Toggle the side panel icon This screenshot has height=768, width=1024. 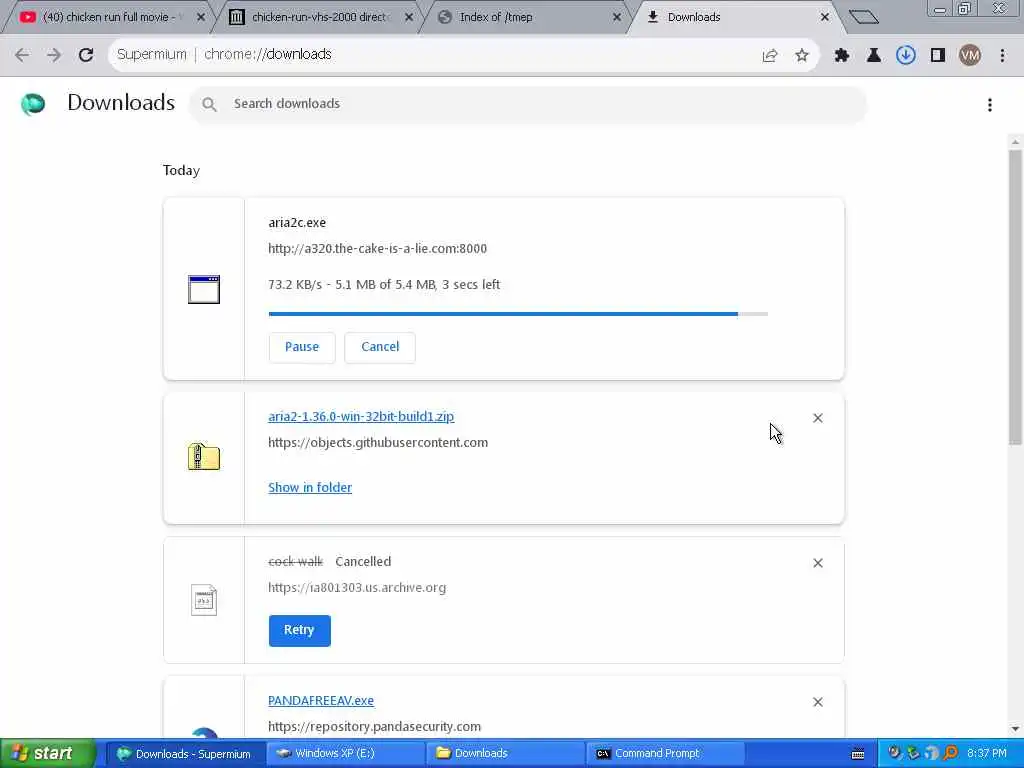pyautogui.click(x=938, y=56)
